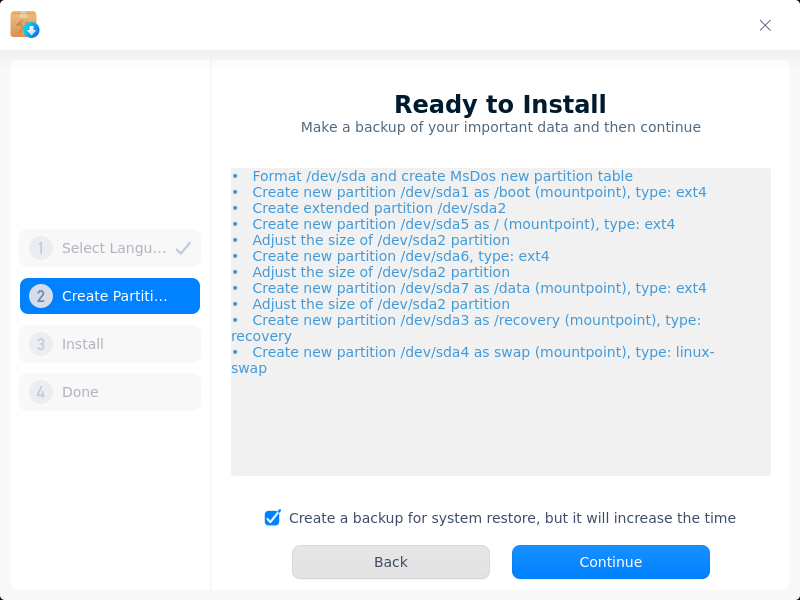Viewport: 800px width, 600px height.
Task: Click the number 3 step circle
Action: coord(41,344)
